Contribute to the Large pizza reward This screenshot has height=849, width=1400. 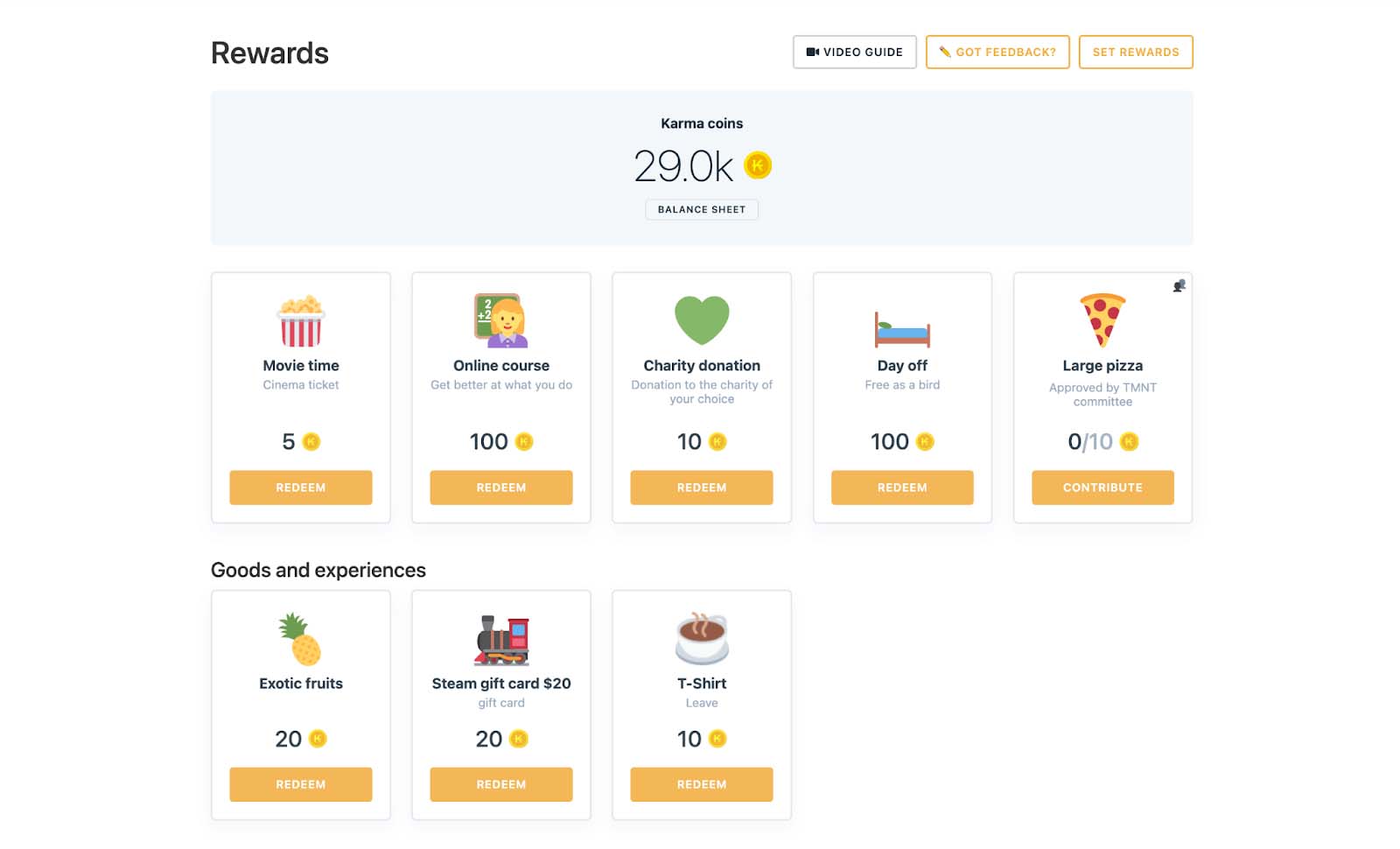tap(1102, 488)
